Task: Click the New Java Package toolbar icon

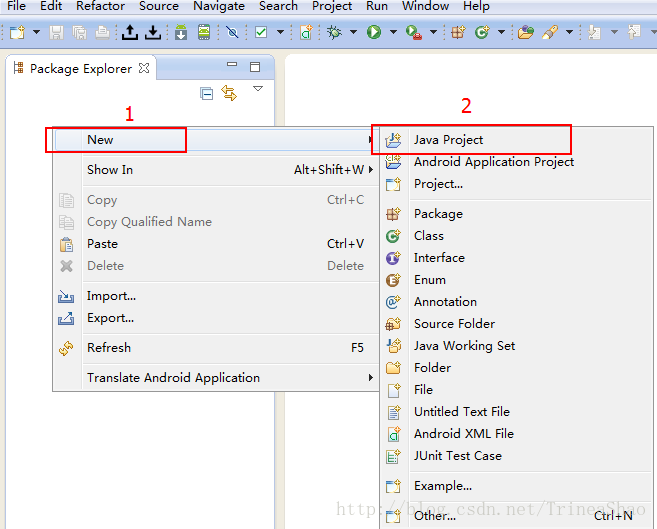Action: (x=458, y=32)
